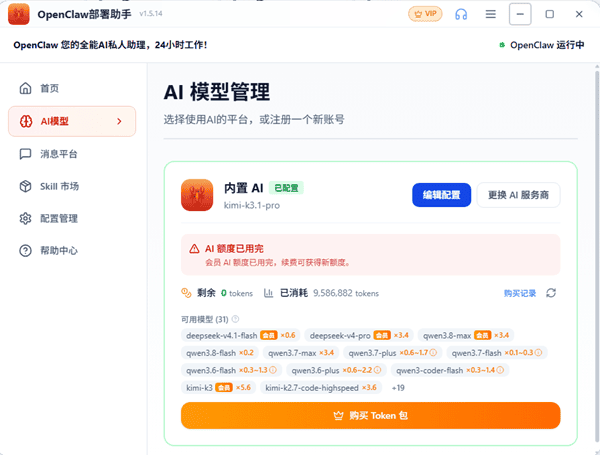600x455 pixels.
Task: Click the info icon on qwen3-coder-flash chip
Action: (500, 370)
